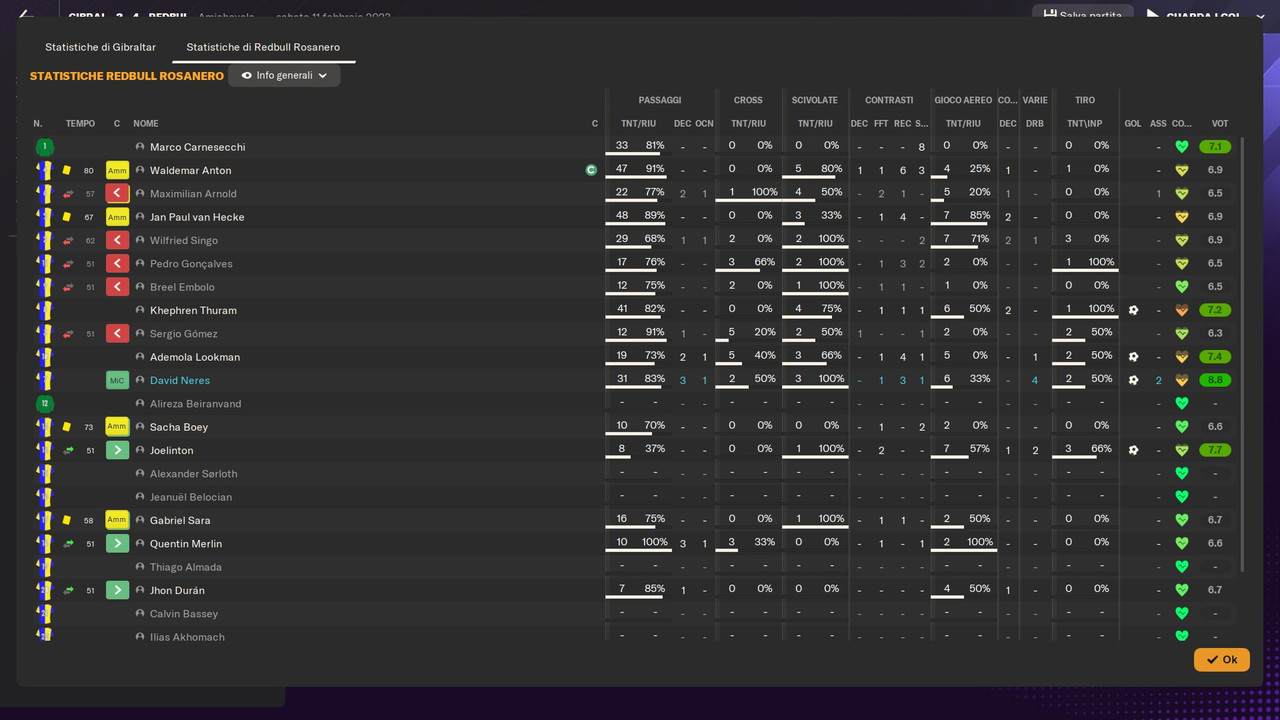
Task: Click the yellow card icon in Waldemar Anton's row
Action: [67, 170]
